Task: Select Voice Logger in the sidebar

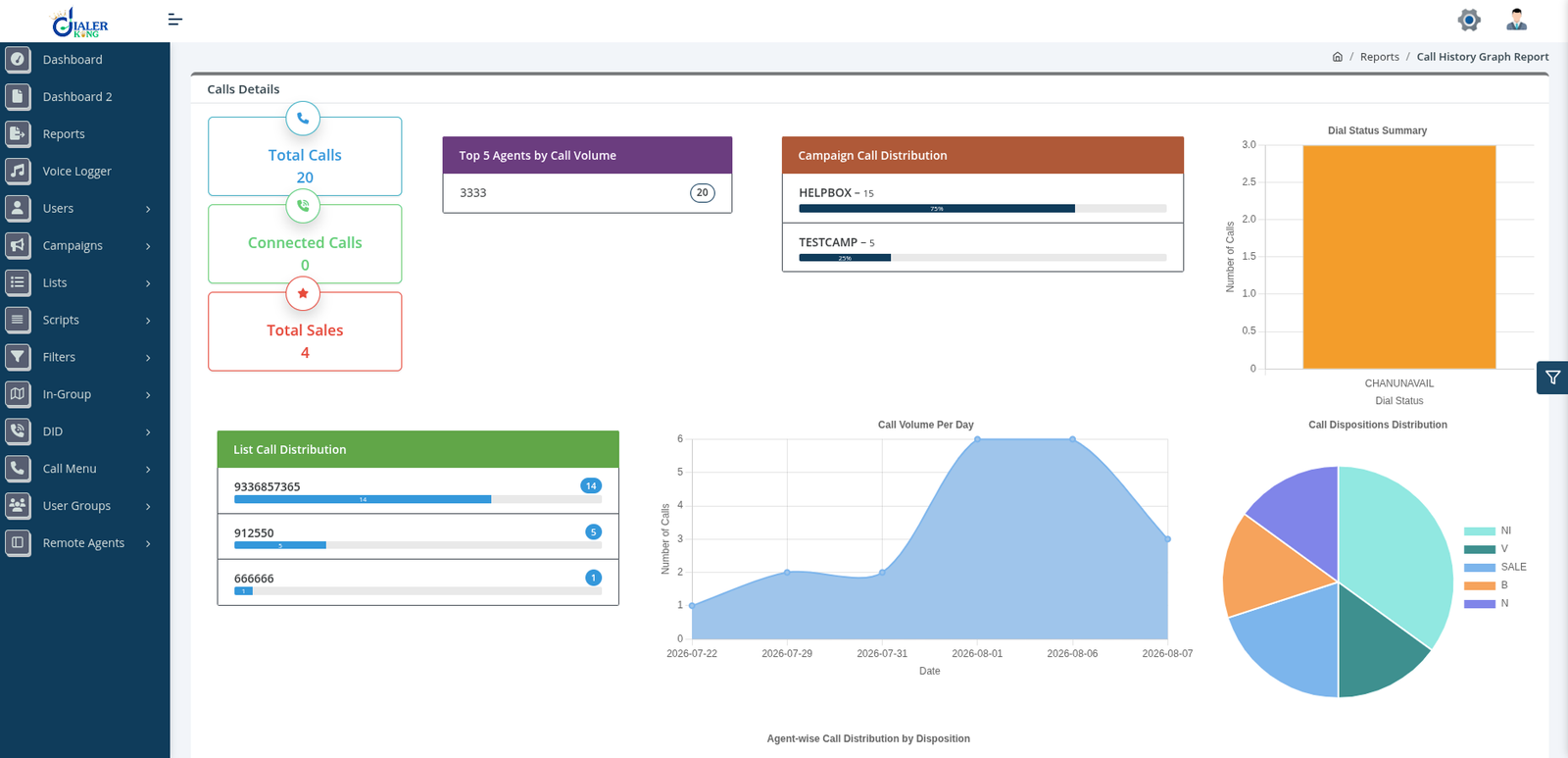Action: coord(76,172)
